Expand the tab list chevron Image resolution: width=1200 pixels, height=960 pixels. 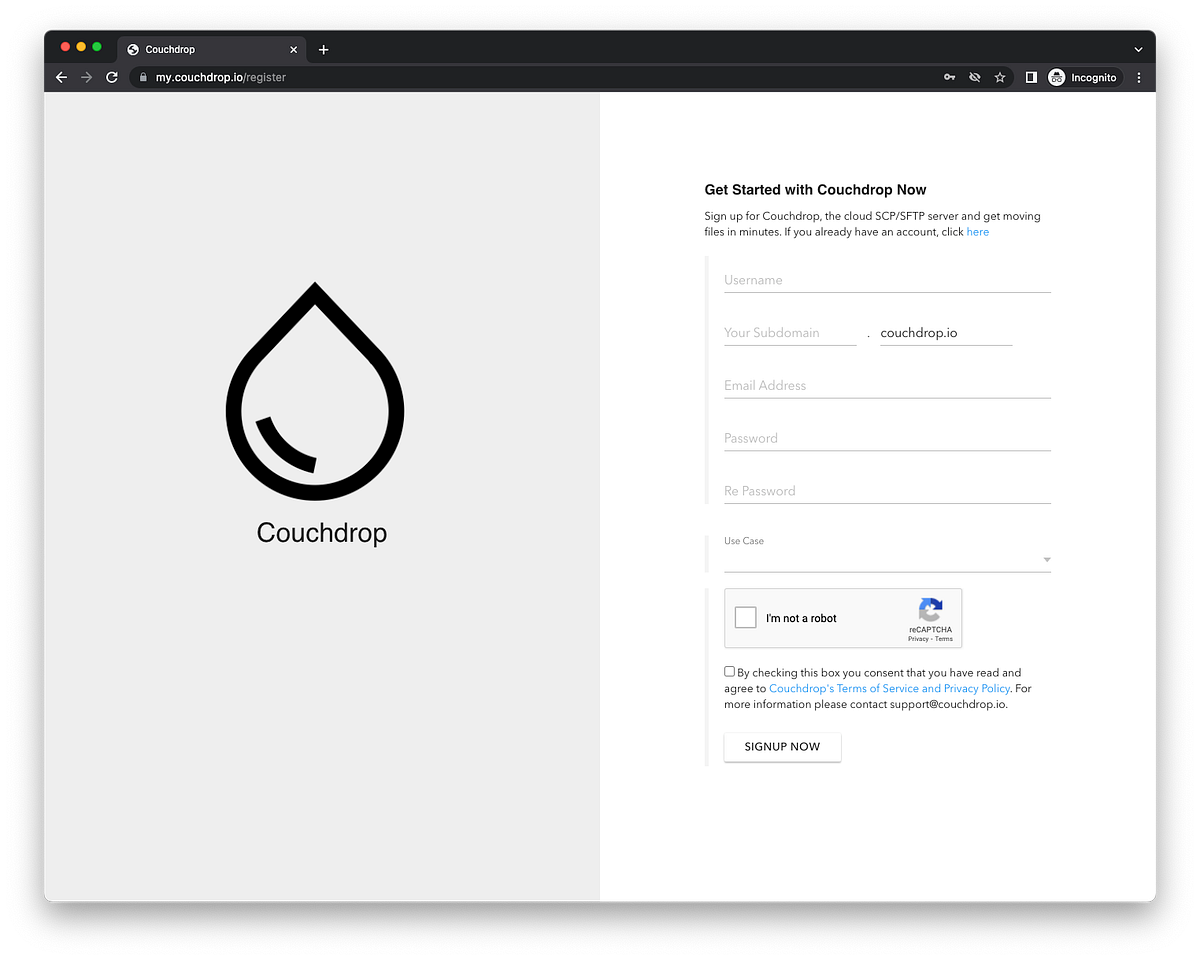pyautogui.click(x=1138, y=48)
